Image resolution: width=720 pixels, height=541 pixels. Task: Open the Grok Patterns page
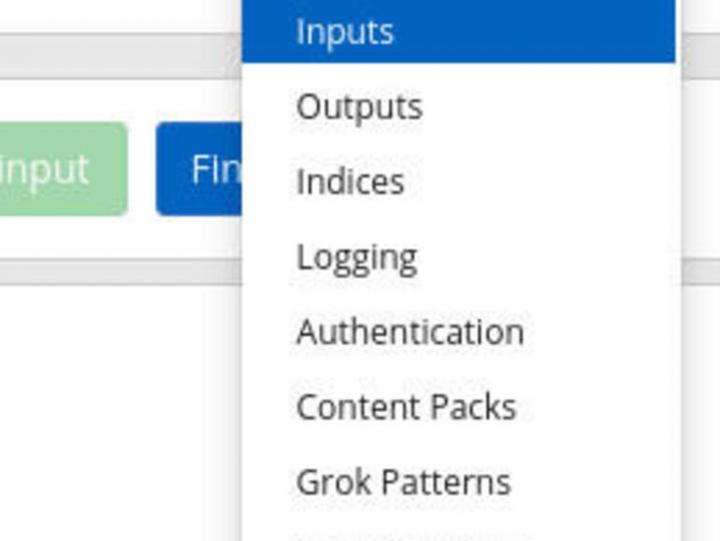point(403,482)
